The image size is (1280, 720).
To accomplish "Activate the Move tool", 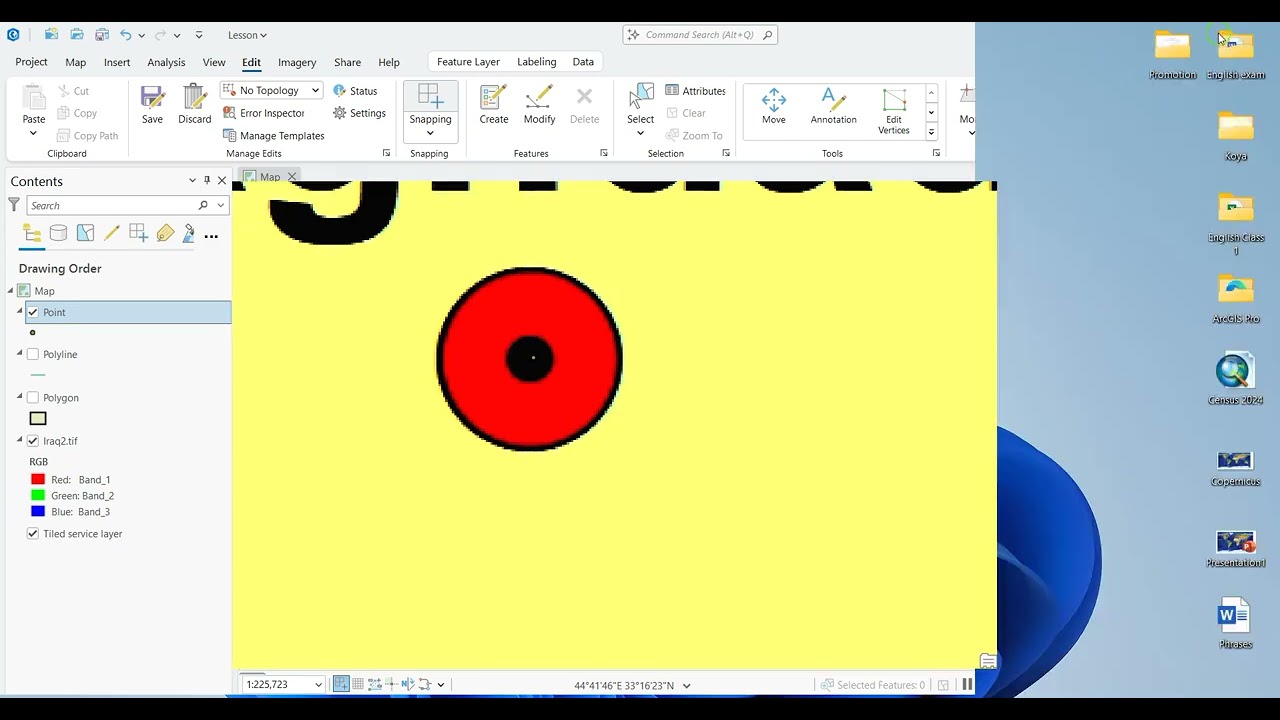I will coord(774,104).
